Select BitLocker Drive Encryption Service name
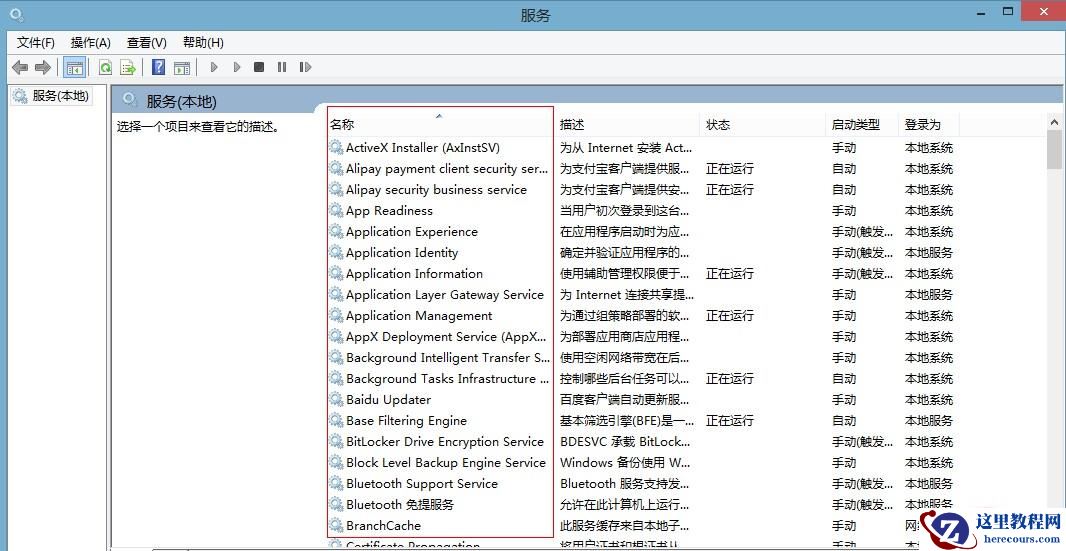This screenshot has height=551, width=1066. click(445, 441)
